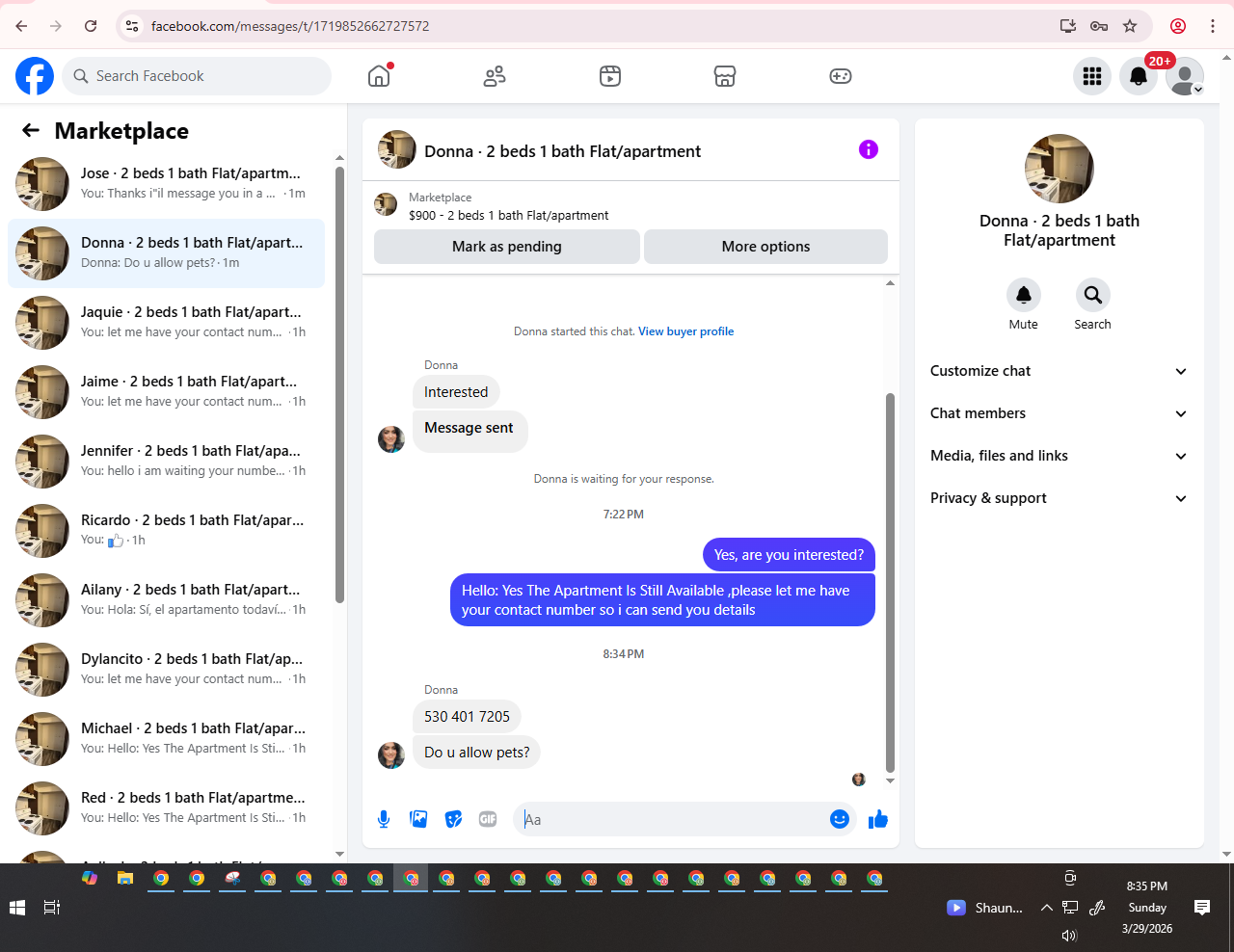Click the Search Facebook field

[x=197, y=76]
